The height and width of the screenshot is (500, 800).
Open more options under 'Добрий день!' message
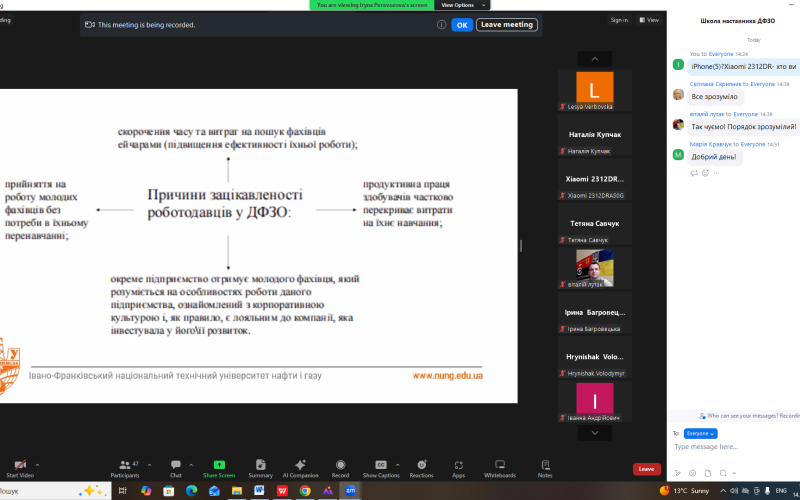click(717, 173)
